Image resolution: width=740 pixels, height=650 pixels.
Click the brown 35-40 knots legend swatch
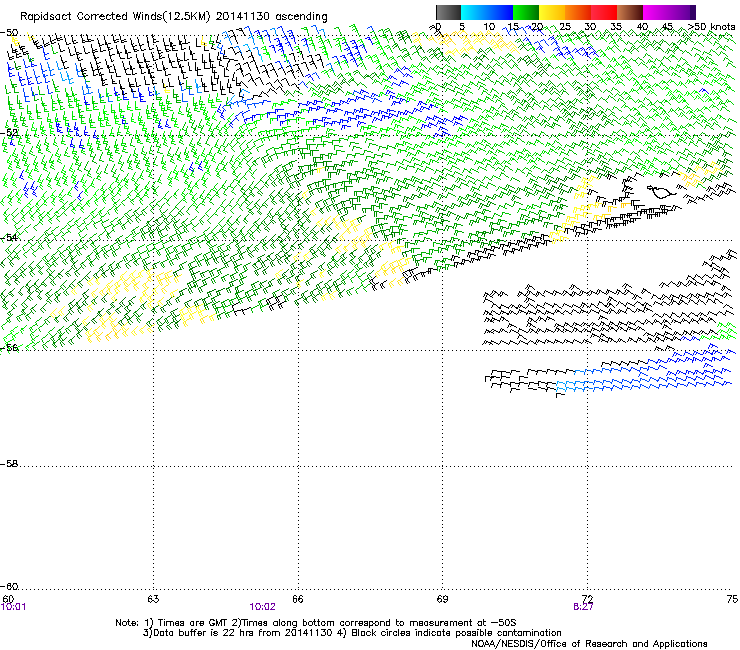(x=630, y=12)
